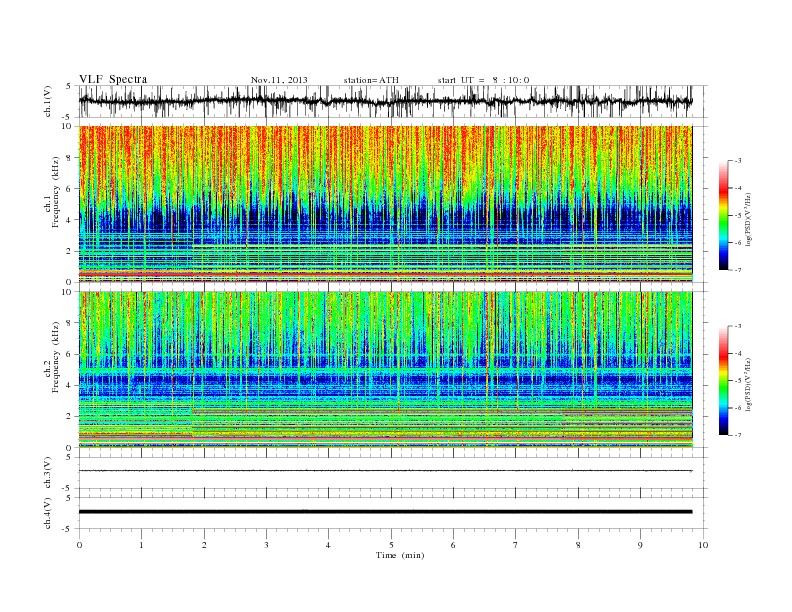792x612 pixels.
Task: Click the "ch.3(V)" axis label
Action: pyautogui.click(x=48, y=473)
